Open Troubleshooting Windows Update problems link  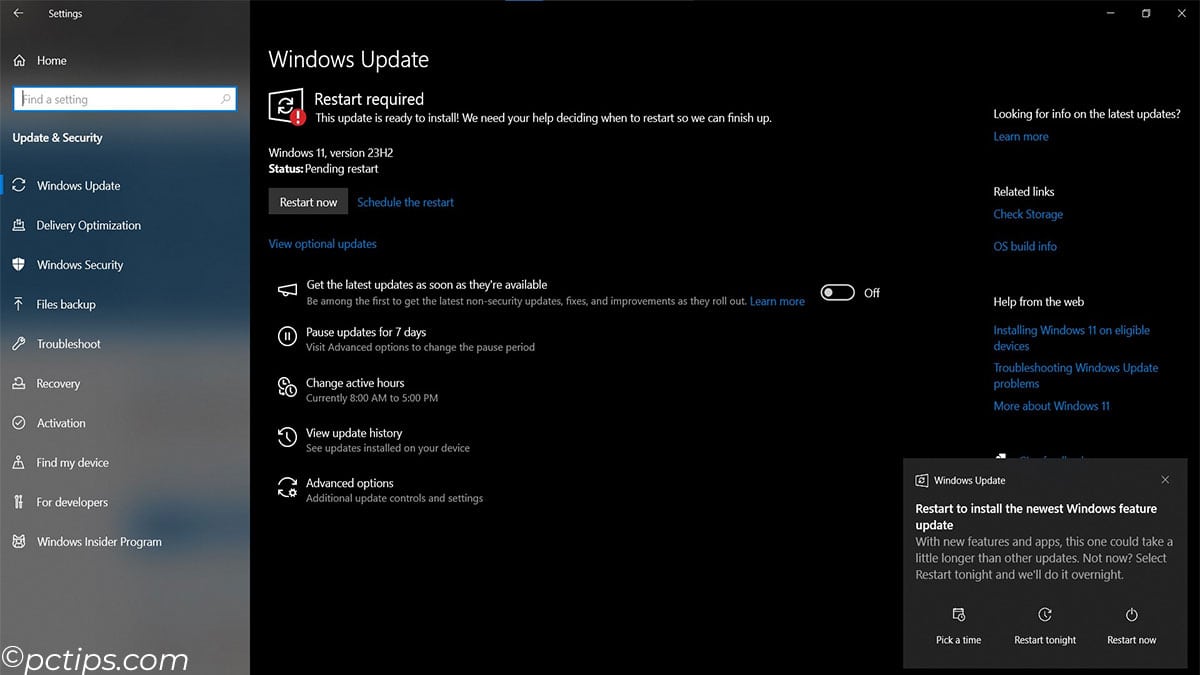pyautogui.click(x=1075, y=376)
